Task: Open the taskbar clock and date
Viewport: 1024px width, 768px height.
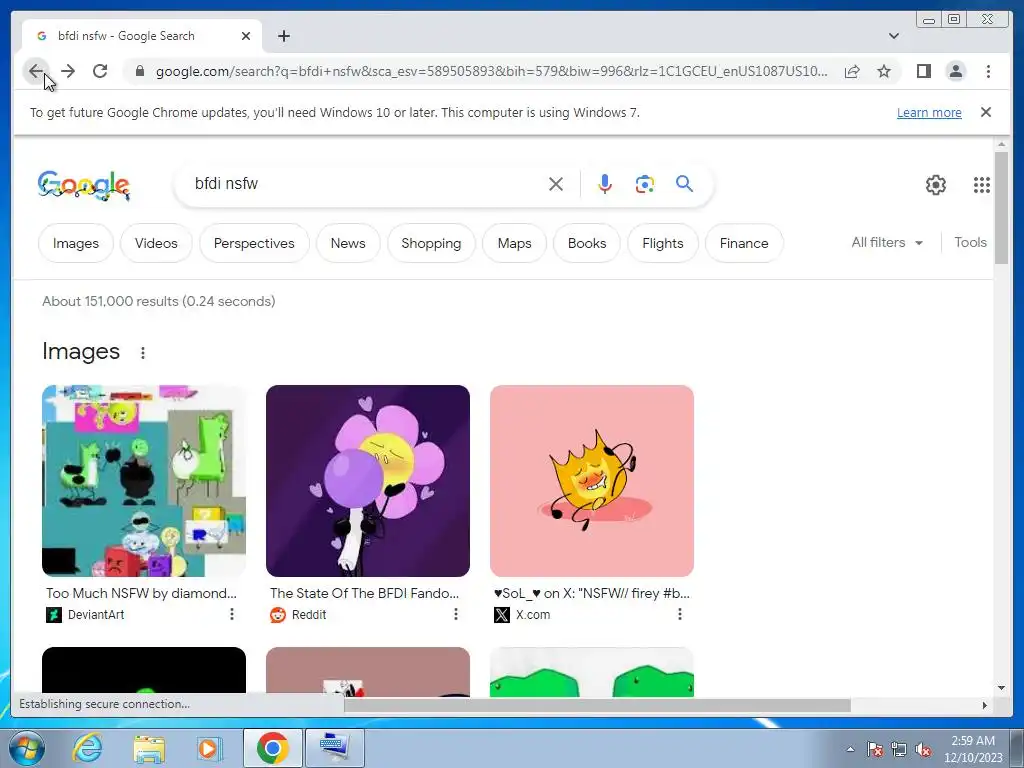Action: pyautogui.click(x=972, y=749)
